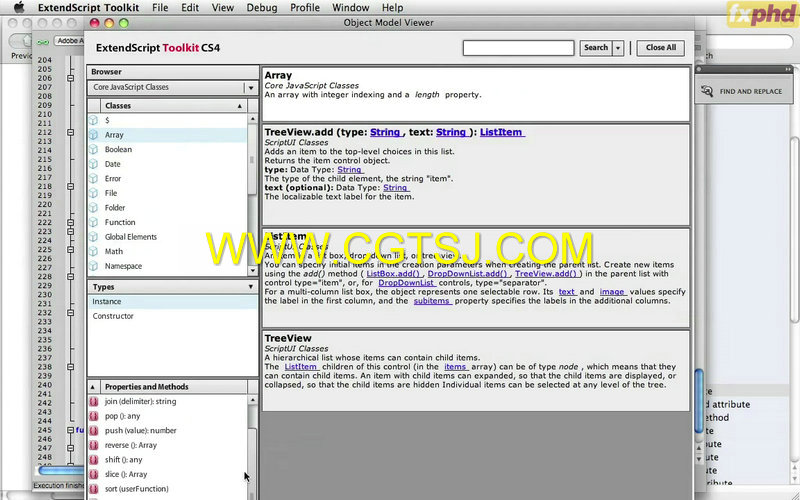Open the File menu
Screen dimensions: 800x500
coord(160,8)
